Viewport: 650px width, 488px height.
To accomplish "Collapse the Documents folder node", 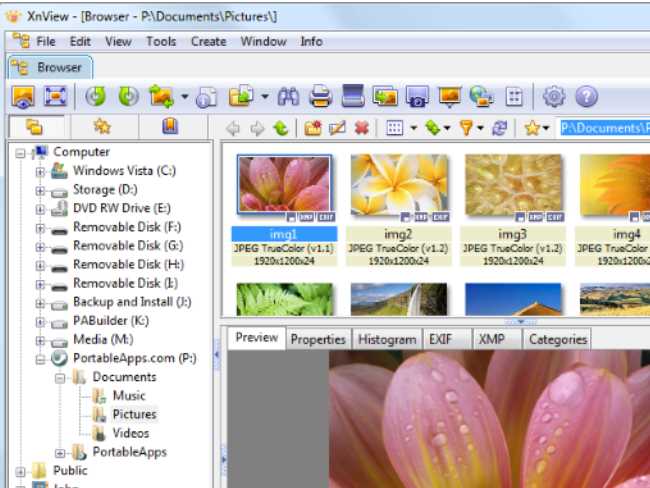I will (x=60, y=378).
